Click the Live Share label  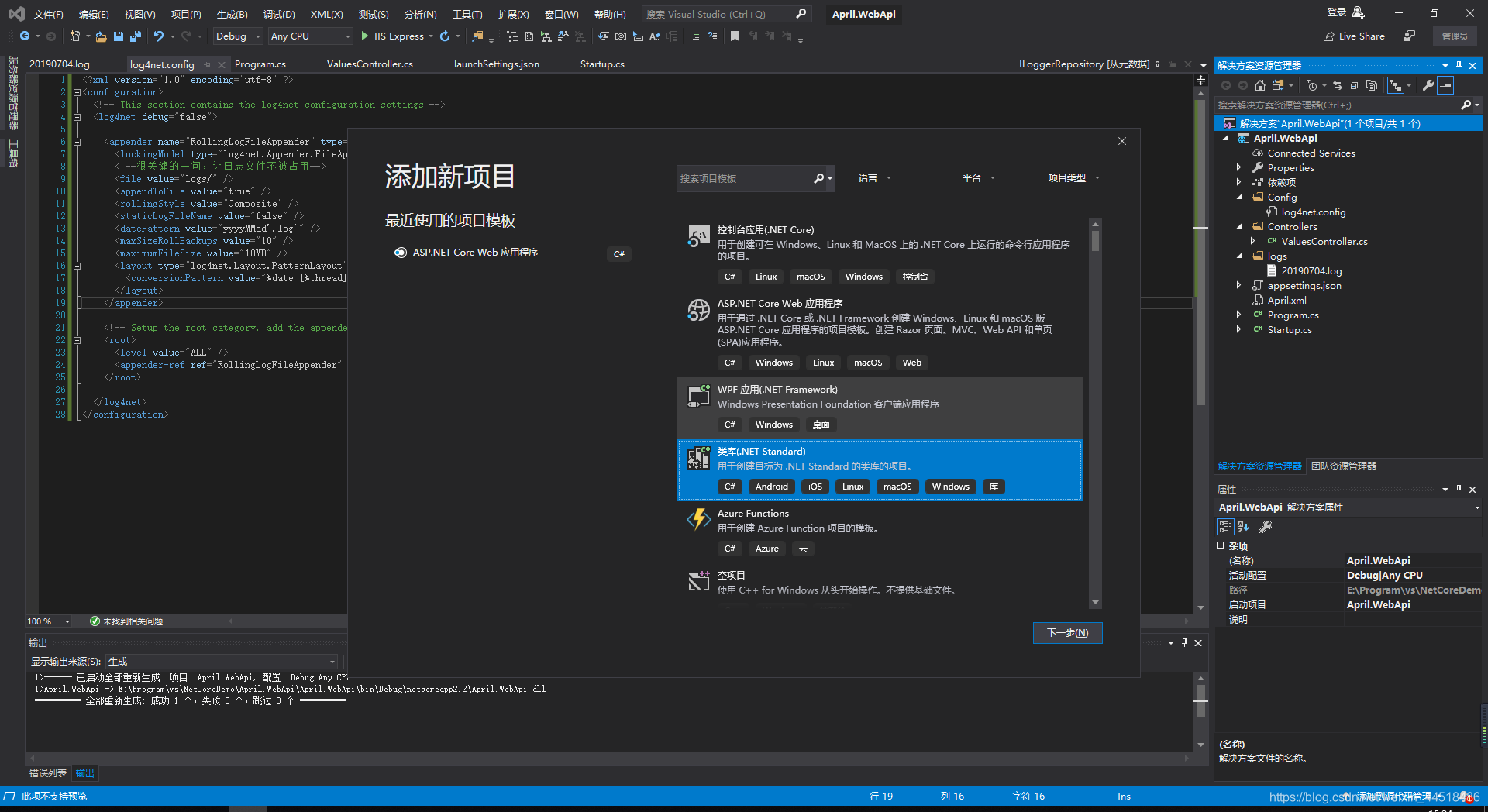click(1362, 36)
